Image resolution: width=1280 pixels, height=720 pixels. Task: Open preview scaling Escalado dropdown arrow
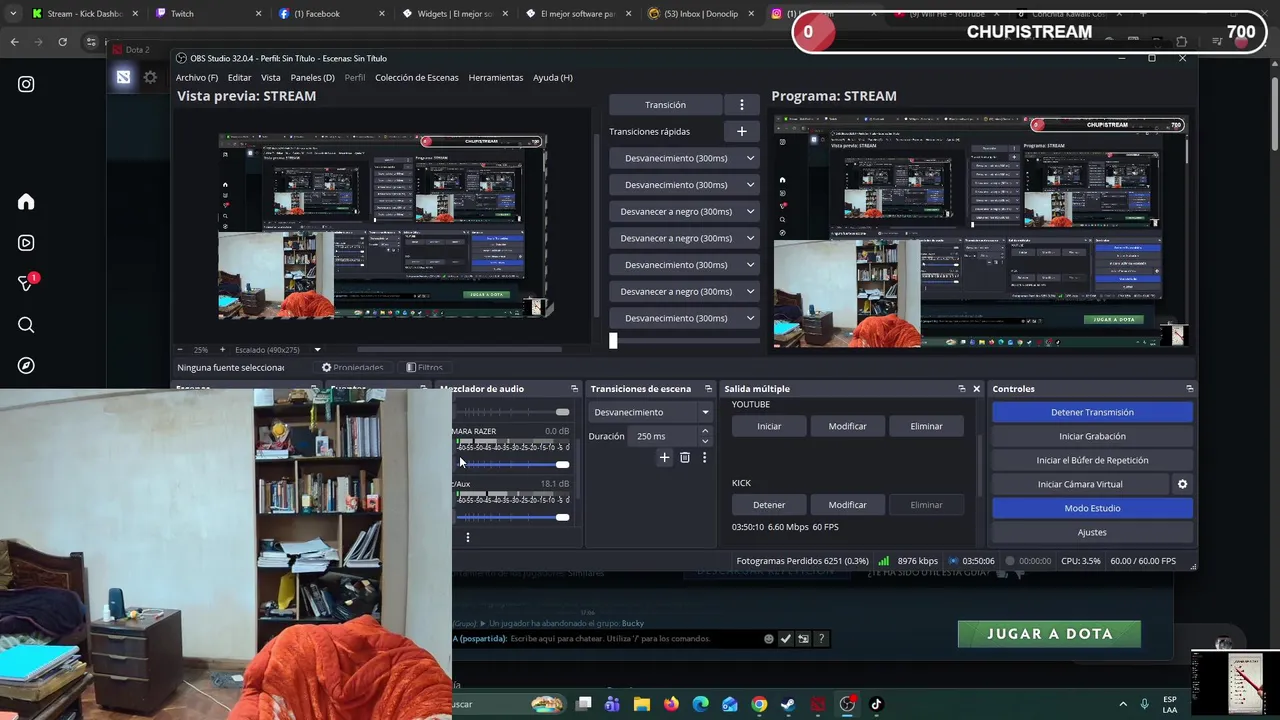(x=317, y=350)
